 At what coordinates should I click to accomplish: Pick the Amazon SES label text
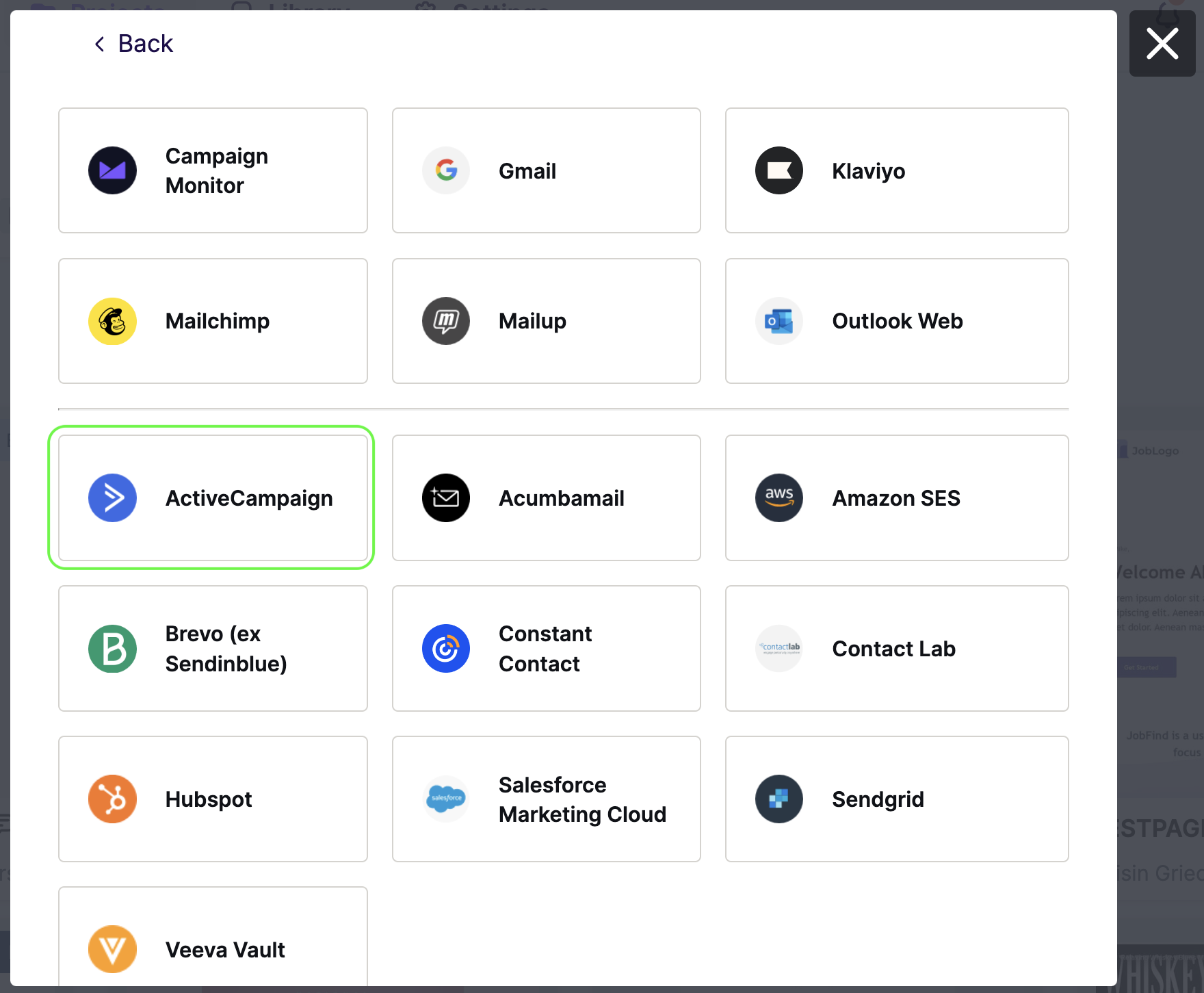(x=896, y=498)
